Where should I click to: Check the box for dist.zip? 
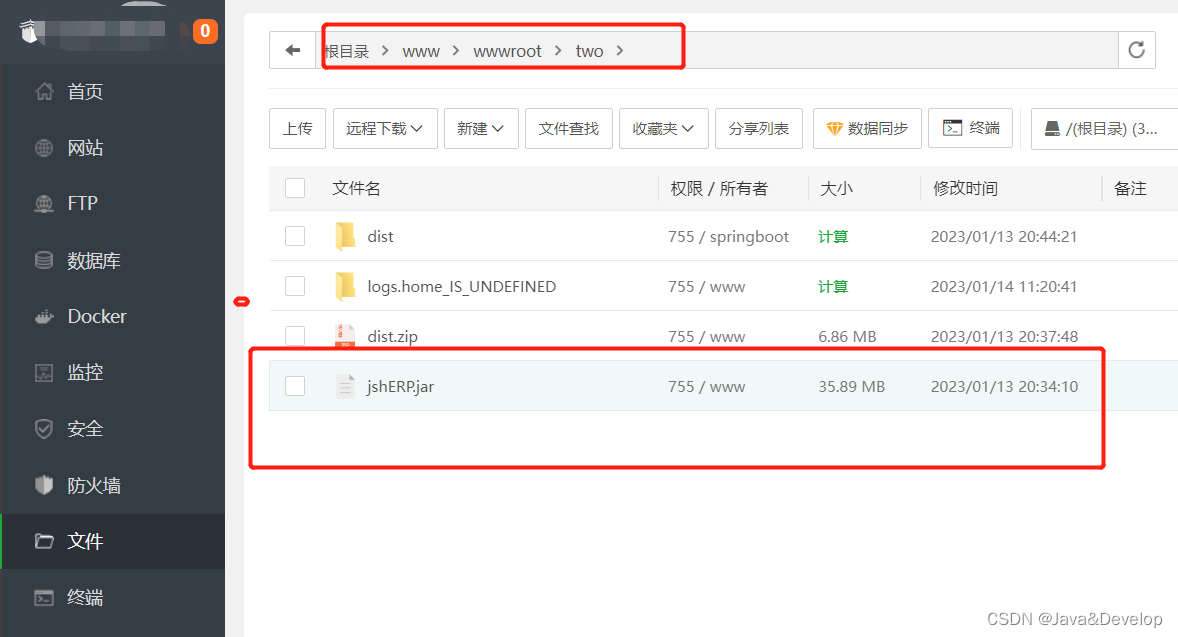pos(295,336)
